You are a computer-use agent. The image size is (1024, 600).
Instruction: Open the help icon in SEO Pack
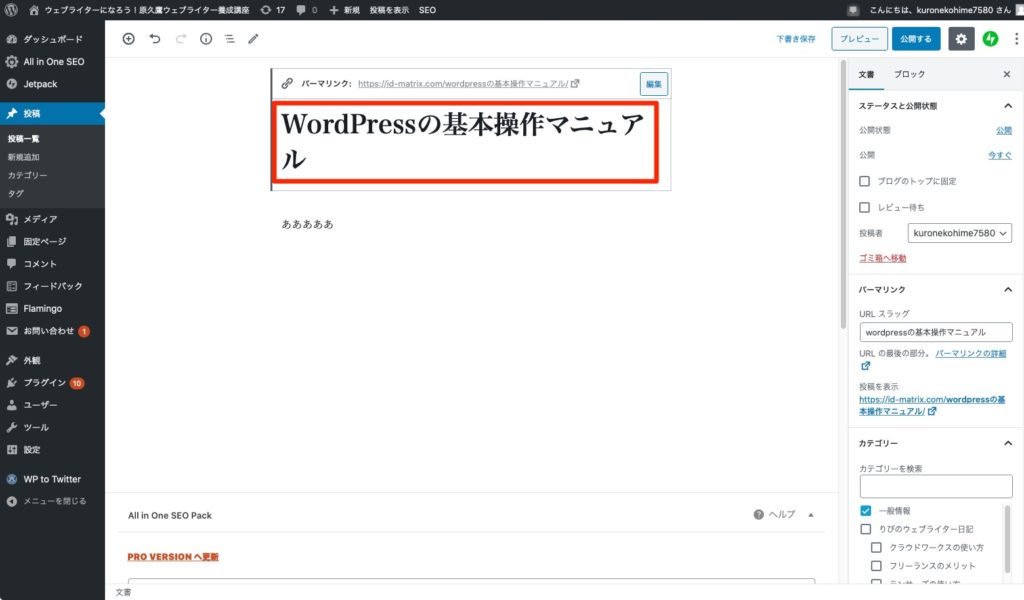758,514
